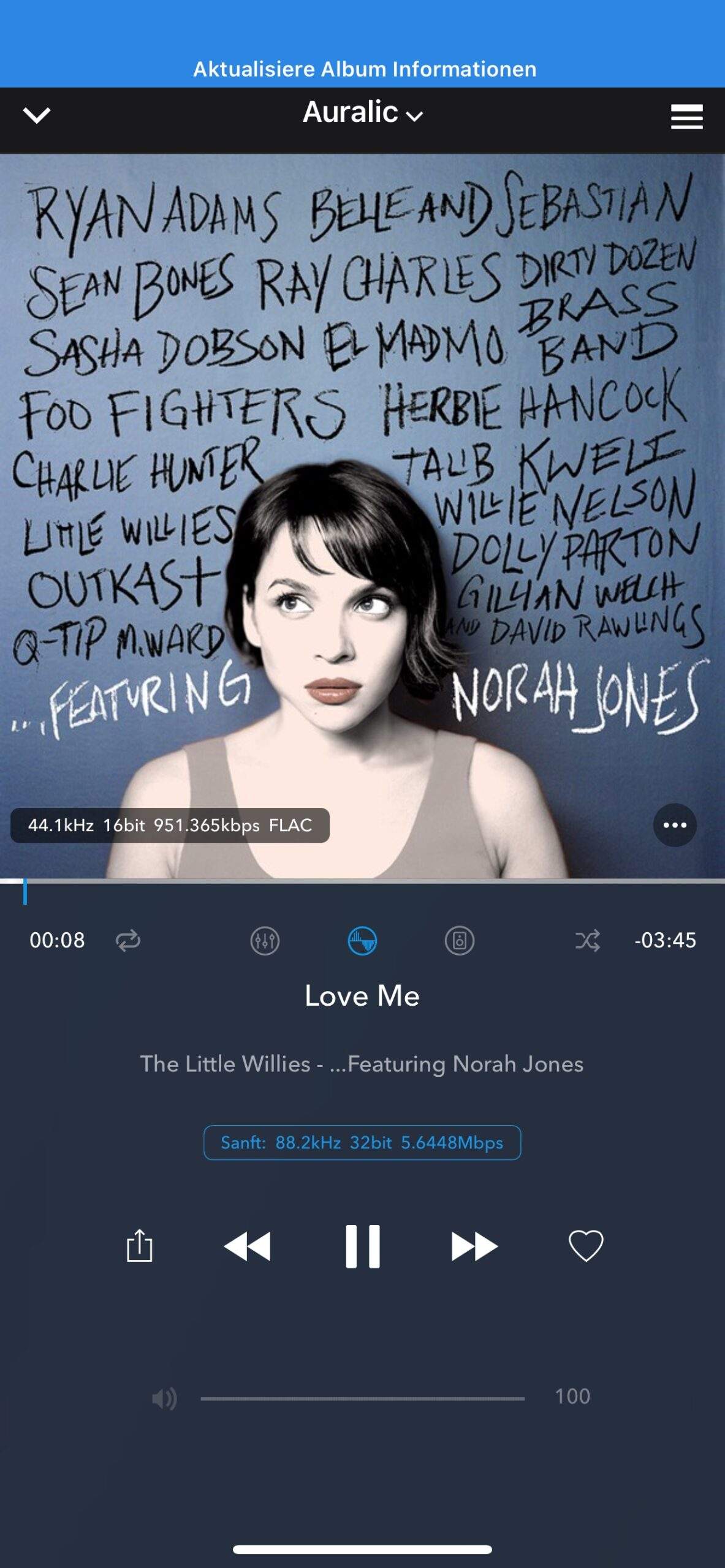Open the speaker placement icon

point(459,940)
